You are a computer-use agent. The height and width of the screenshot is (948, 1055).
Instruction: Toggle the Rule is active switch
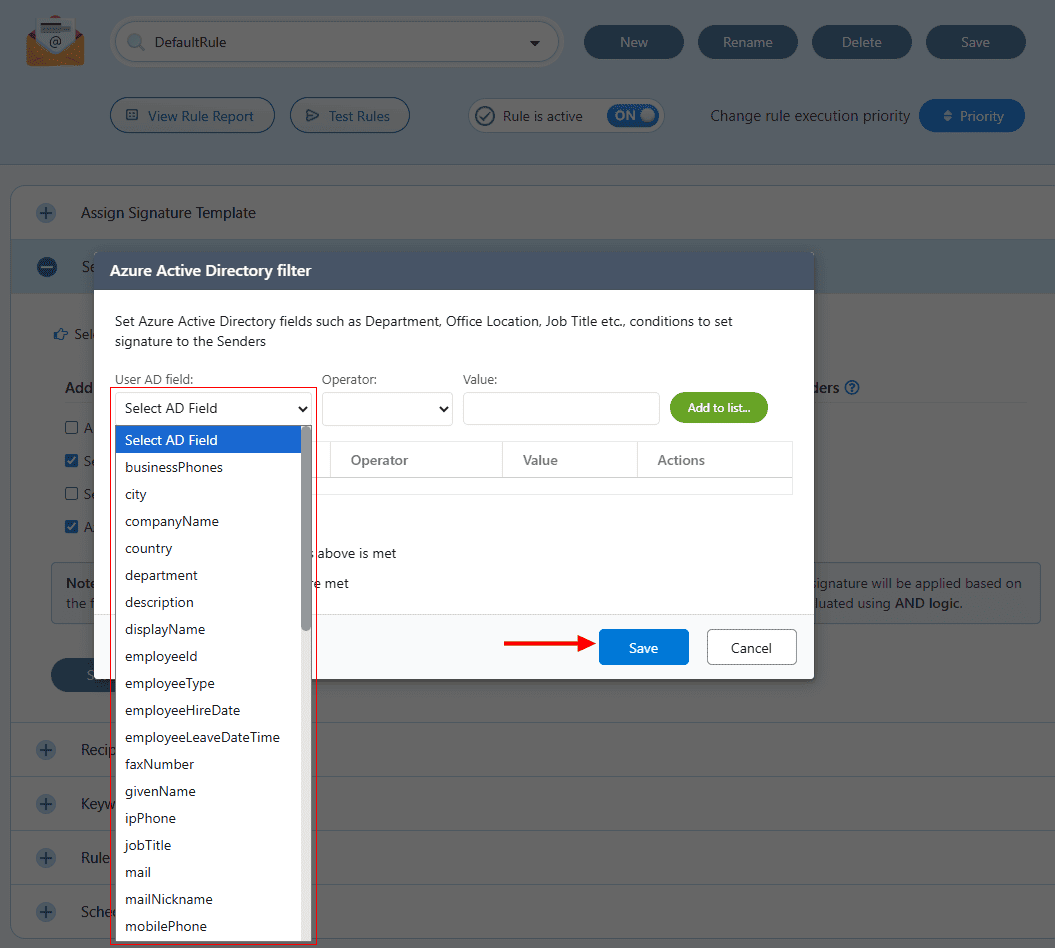[x=634, y=116]
